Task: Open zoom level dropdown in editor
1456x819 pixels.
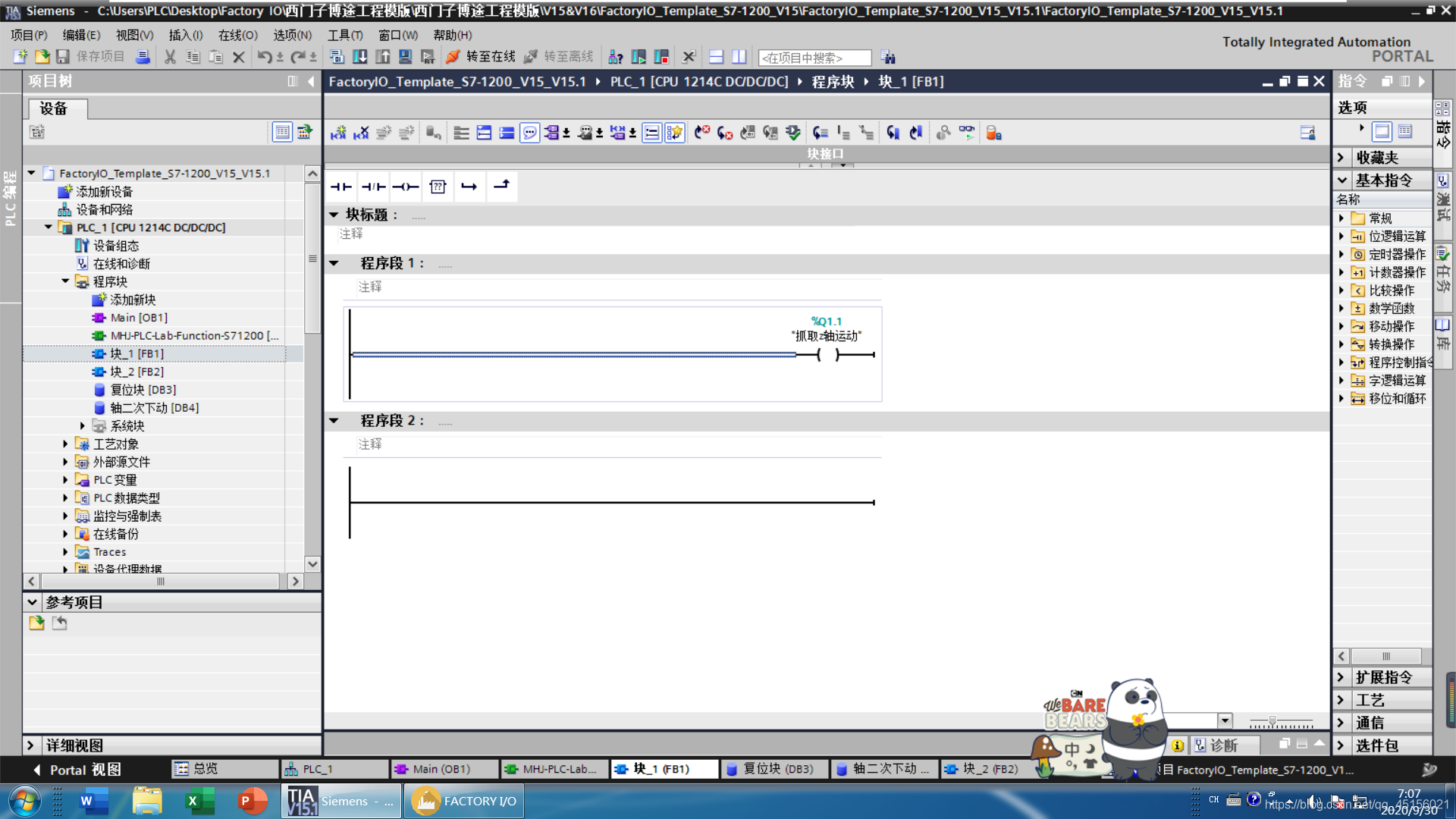Action: coord(1225,720)
